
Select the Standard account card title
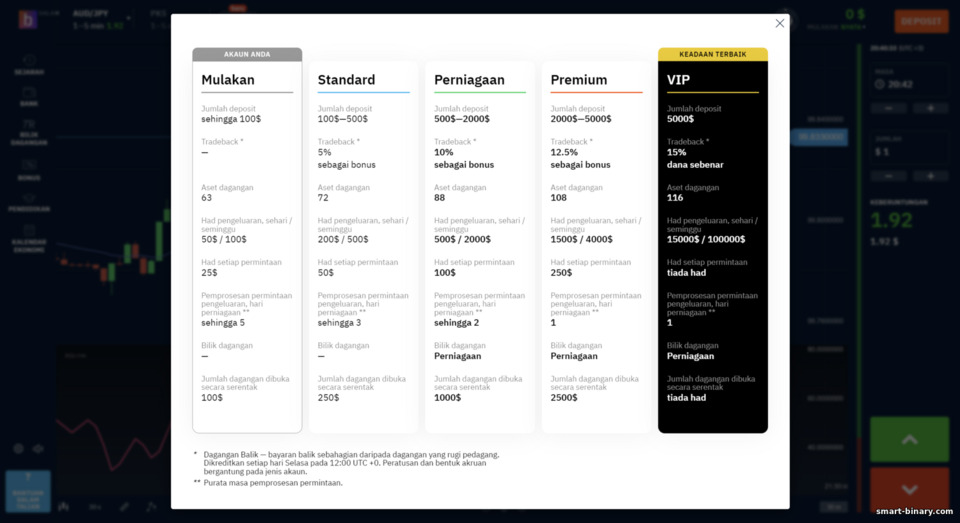click(347, 80)
